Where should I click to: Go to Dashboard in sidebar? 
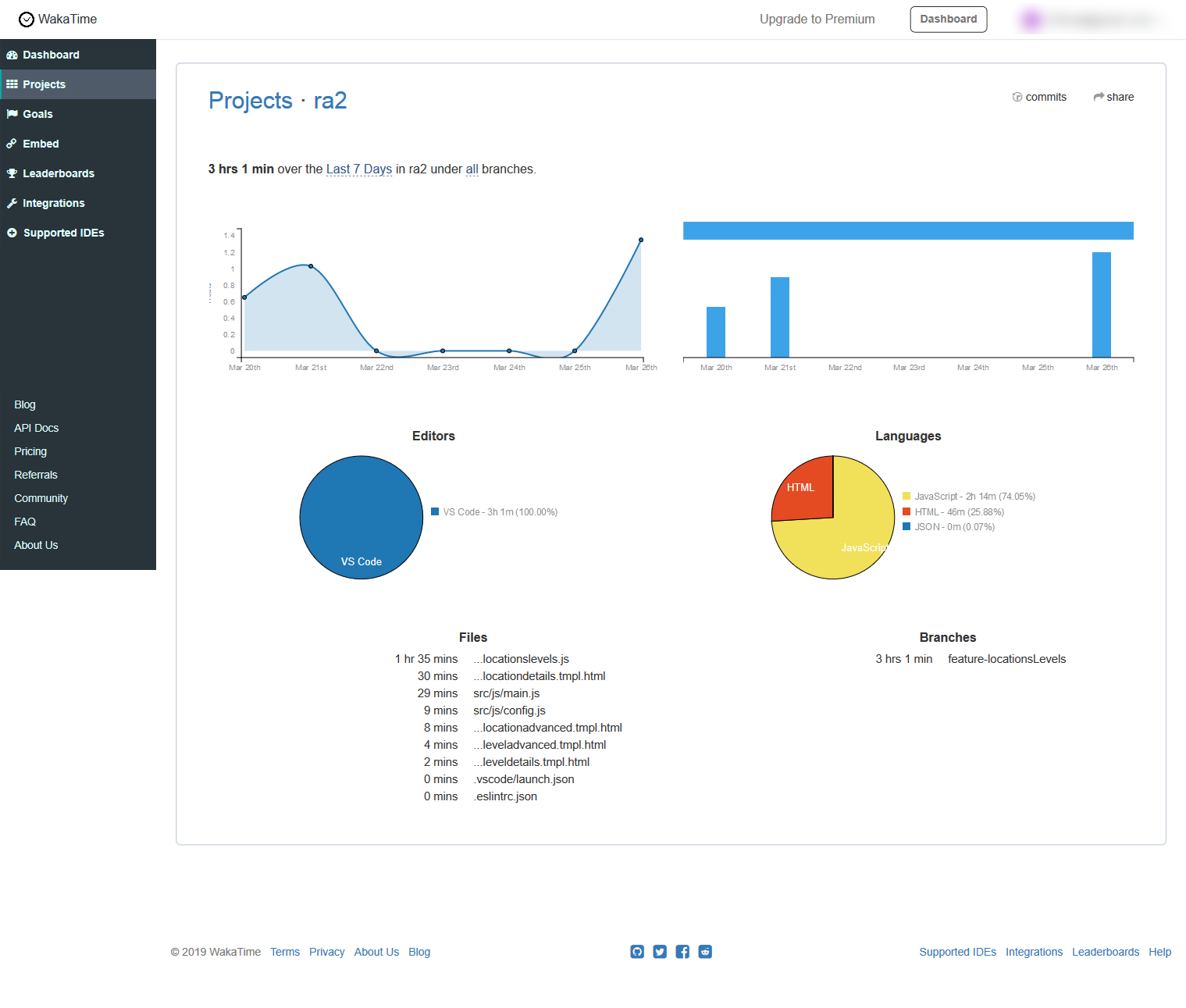coord(78,55)
